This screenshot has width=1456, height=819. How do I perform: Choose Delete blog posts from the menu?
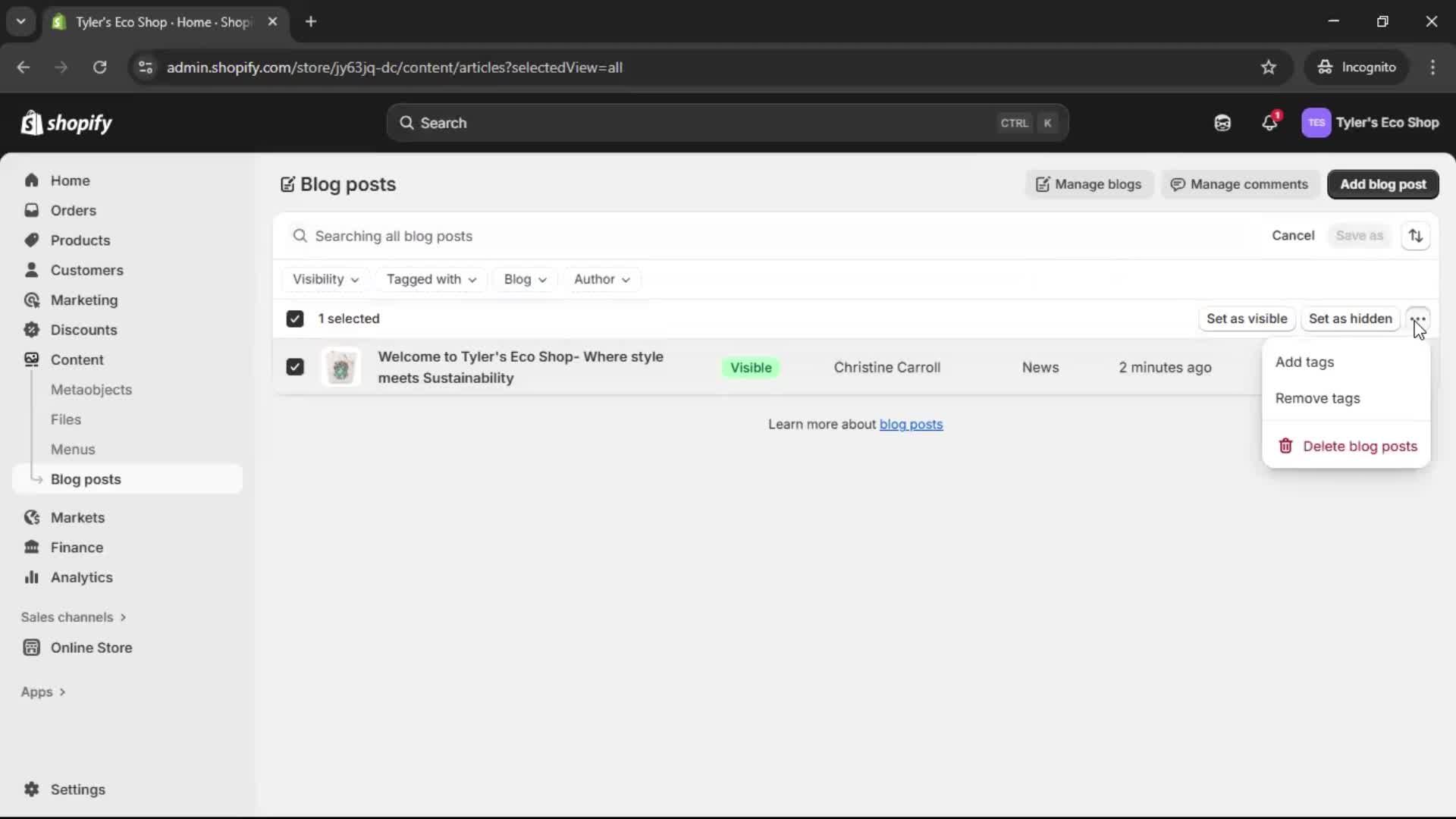pos(1358,447)
